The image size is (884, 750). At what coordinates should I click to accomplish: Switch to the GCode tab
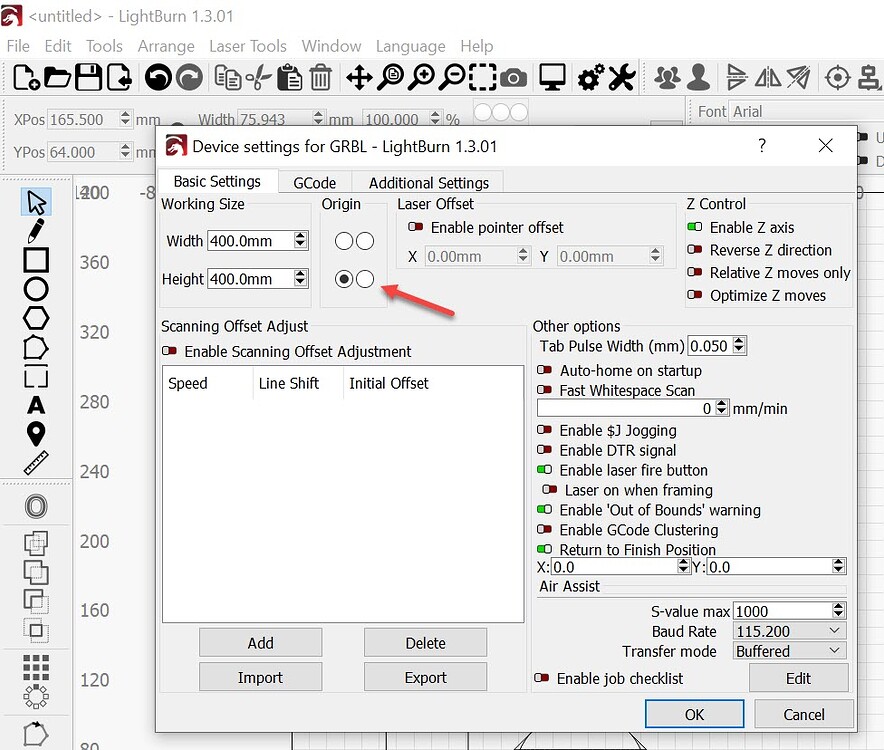pyautogui.click(x=314, y=183)
